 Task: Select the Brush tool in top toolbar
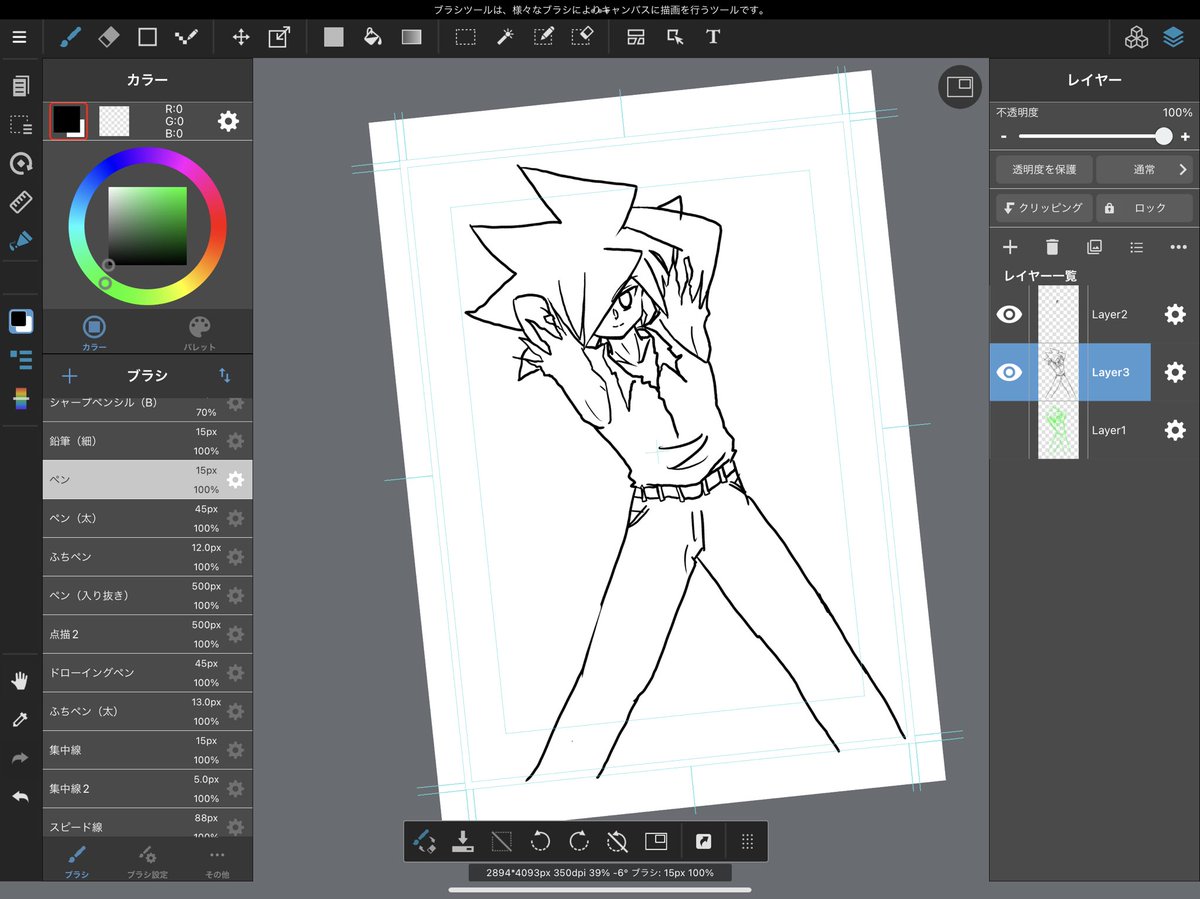pos(70,37)
